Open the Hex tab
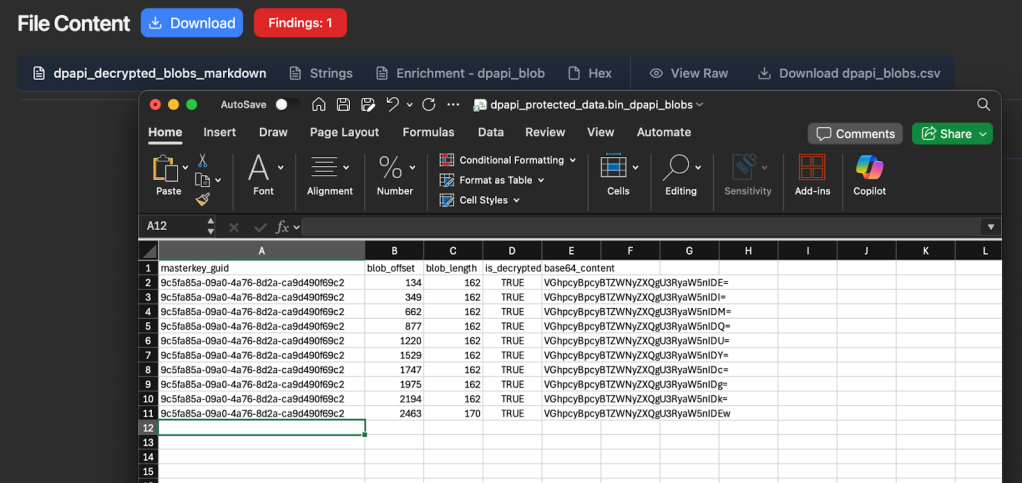The image size is (1022, 483). 589,73
